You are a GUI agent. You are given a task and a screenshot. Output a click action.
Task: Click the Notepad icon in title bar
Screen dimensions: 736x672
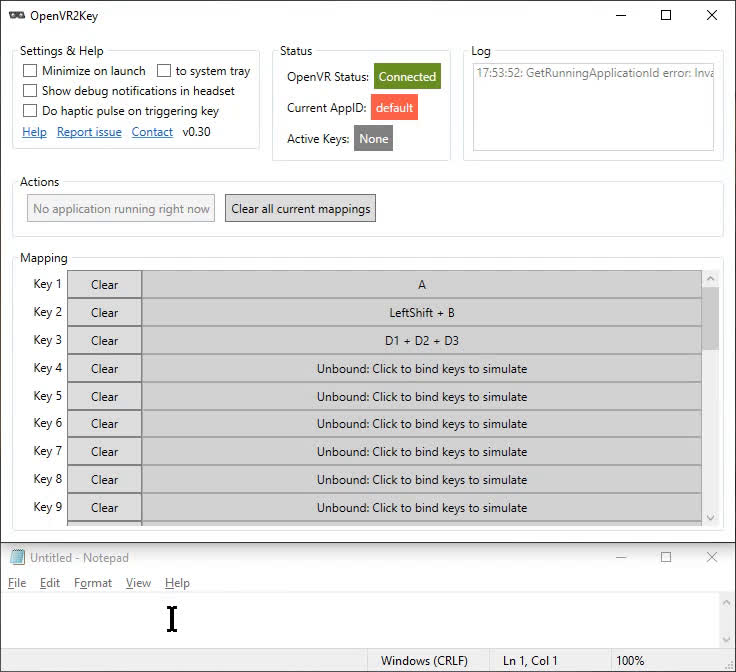click(x=17, y=558)
